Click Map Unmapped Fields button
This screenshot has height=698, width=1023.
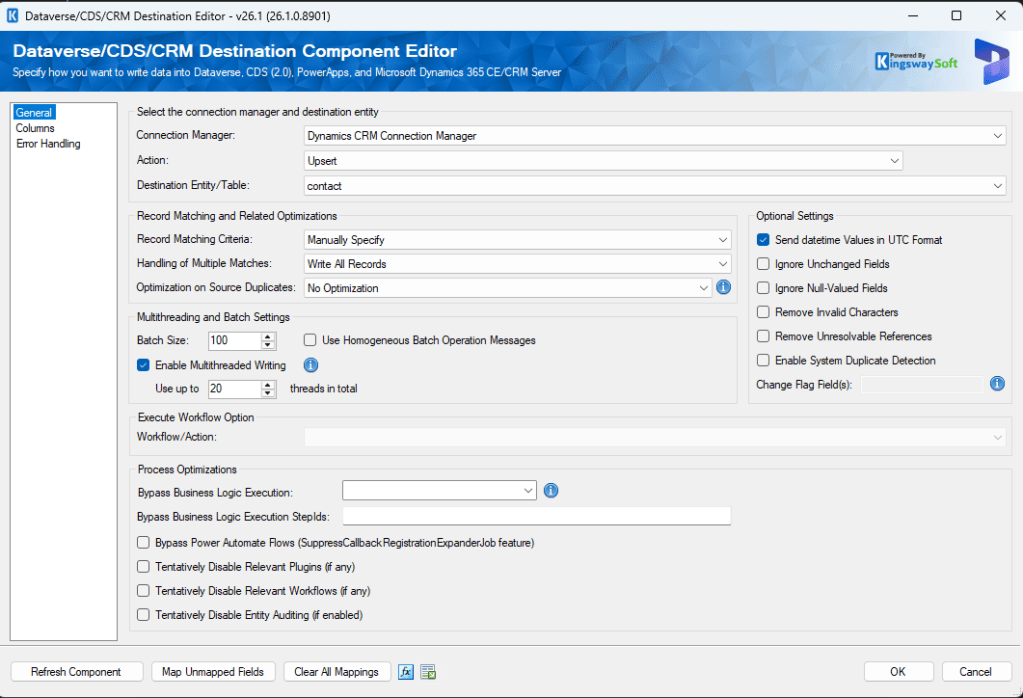(x=213, y=672)
